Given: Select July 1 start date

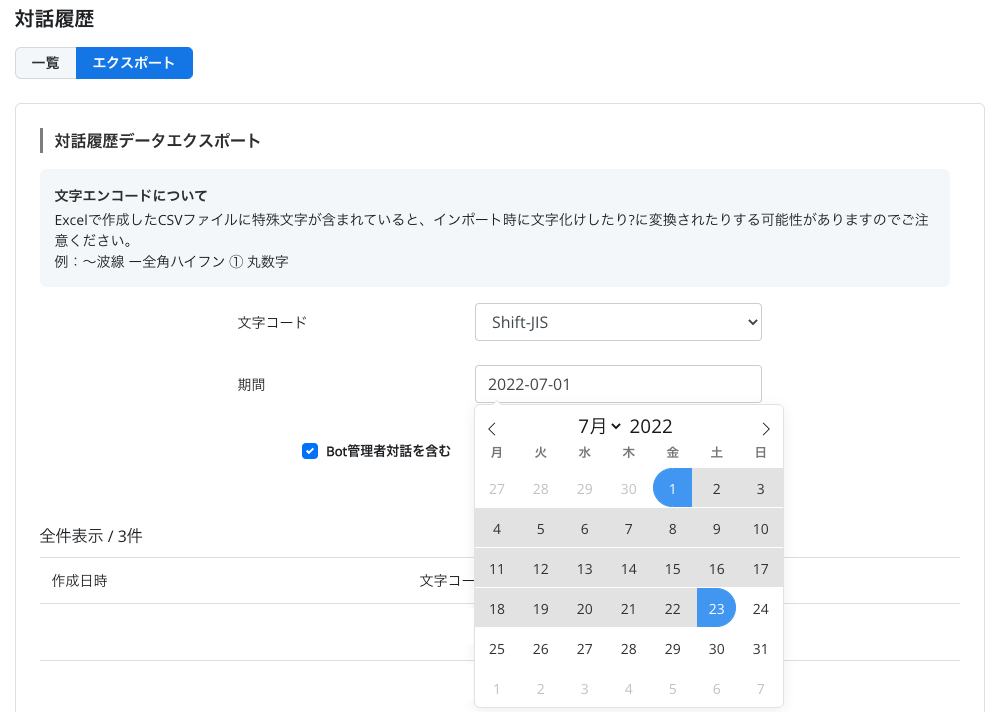Looking at the screenshot, I should pyautogui.click(x=673, y=489).
